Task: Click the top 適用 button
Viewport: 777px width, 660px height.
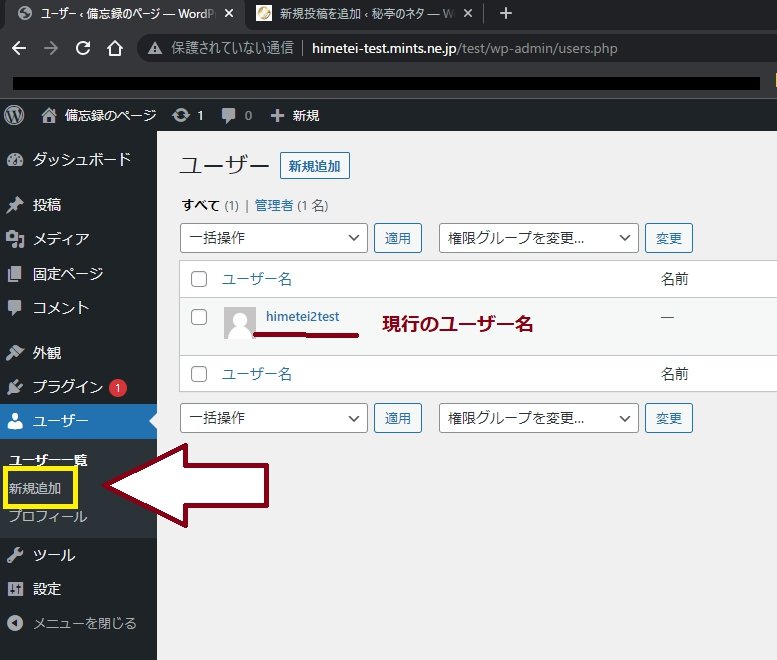Action: coord(398,238)
